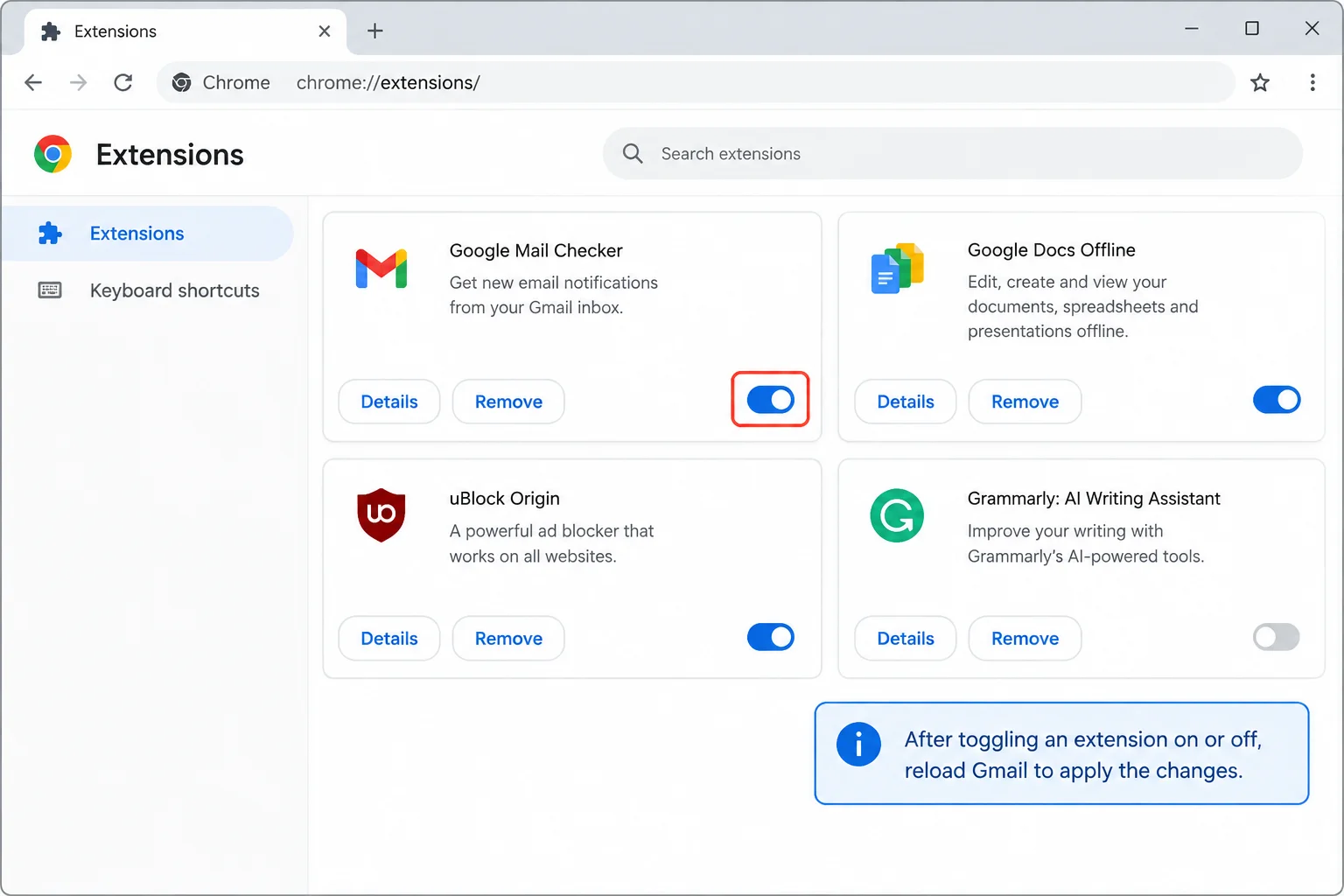
Task: Click the 'Google Mail Checker' title text
Action: coord(535,251)
